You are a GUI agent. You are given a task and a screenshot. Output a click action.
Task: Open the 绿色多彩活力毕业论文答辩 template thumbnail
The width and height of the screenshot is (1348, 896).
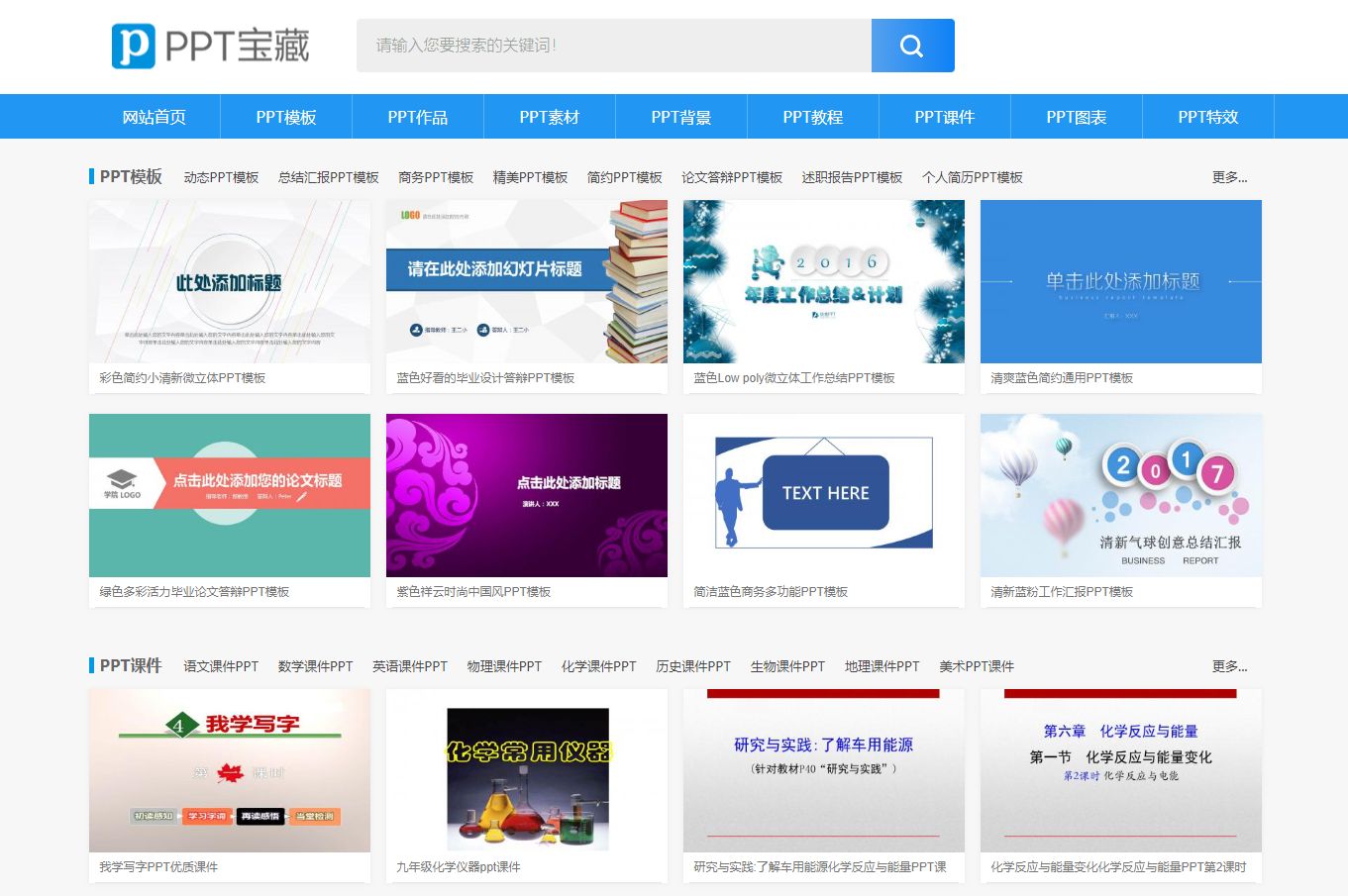coord(230,495)
